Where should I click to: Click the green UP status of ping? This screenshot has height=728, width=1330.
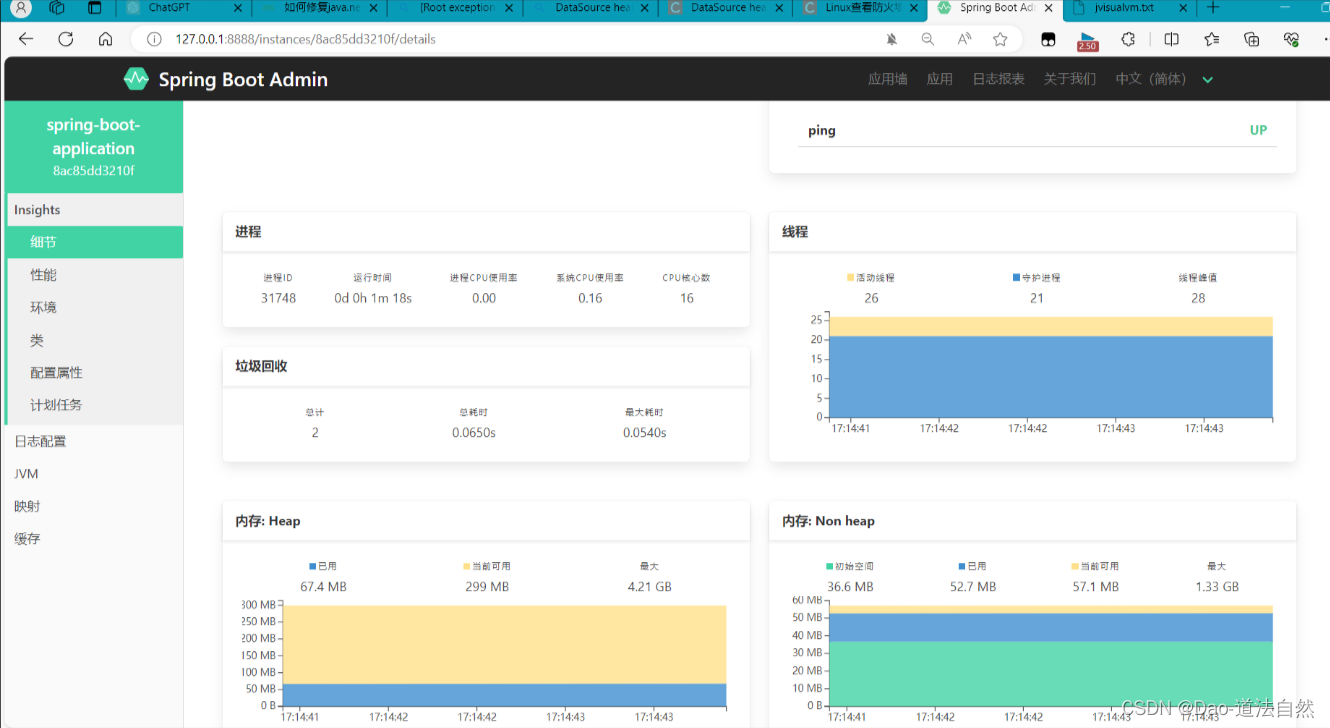1258,130
